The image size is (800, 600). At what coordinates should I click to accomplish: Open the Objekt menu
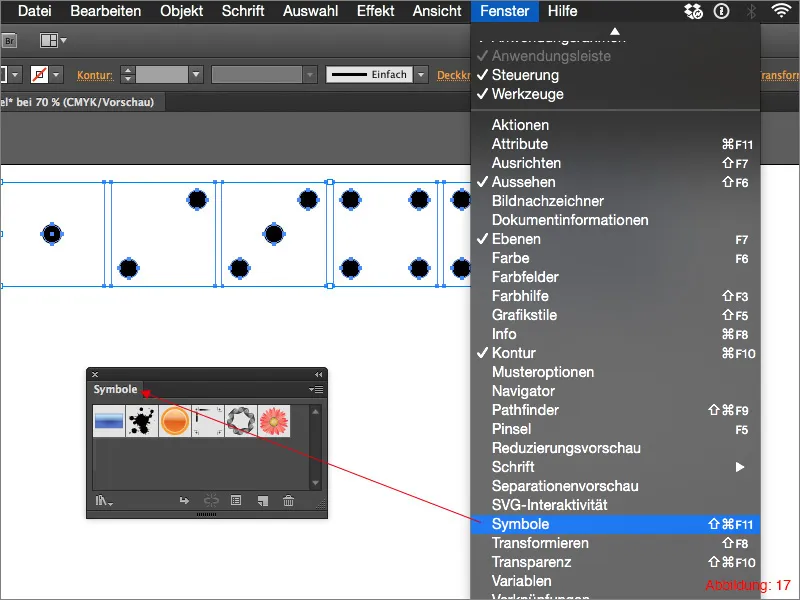pos(182,11)
